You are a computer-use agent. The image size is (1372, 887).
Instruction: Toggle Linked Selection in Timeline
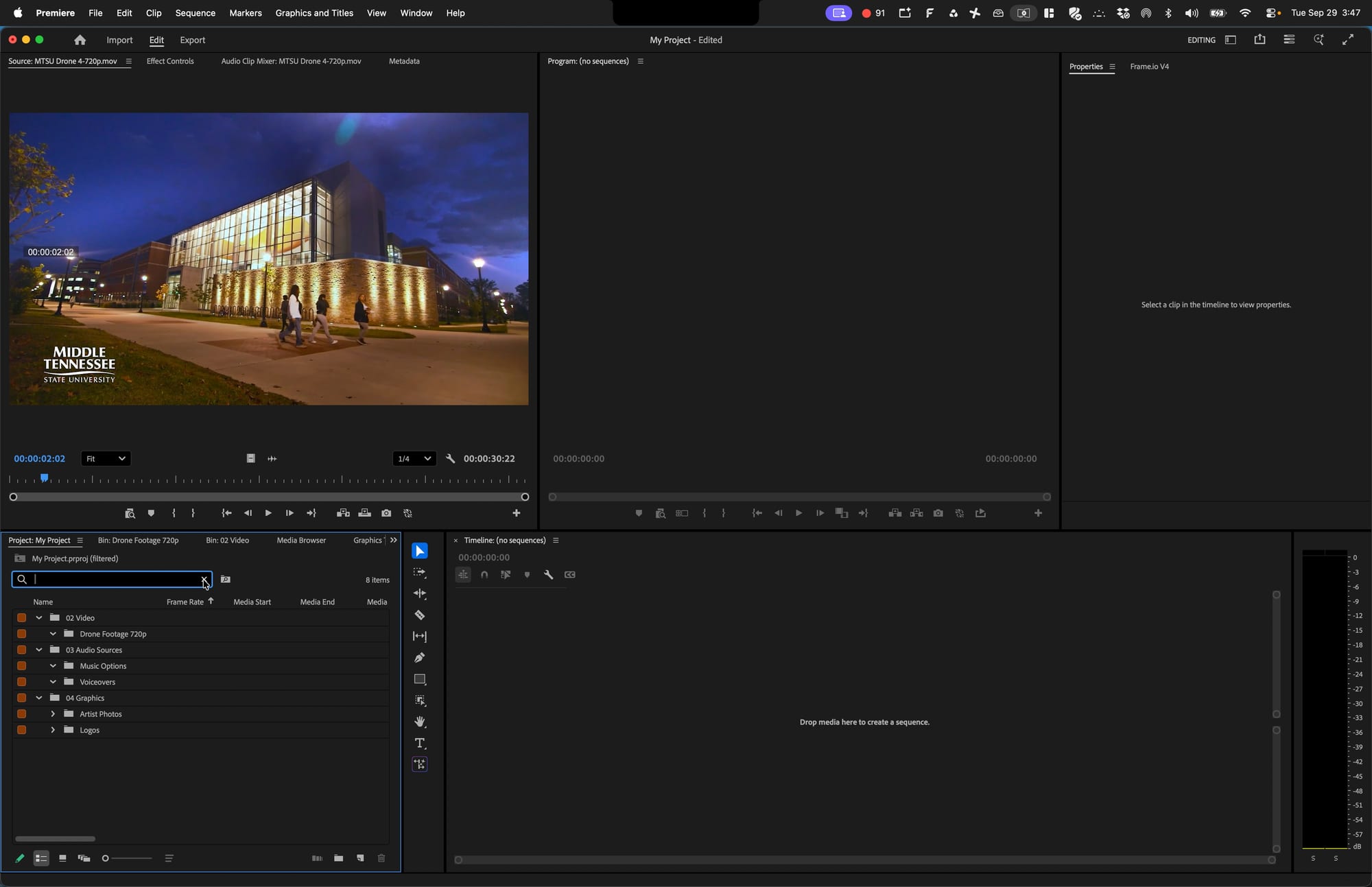pyautogui.click(x=506, y=575)
